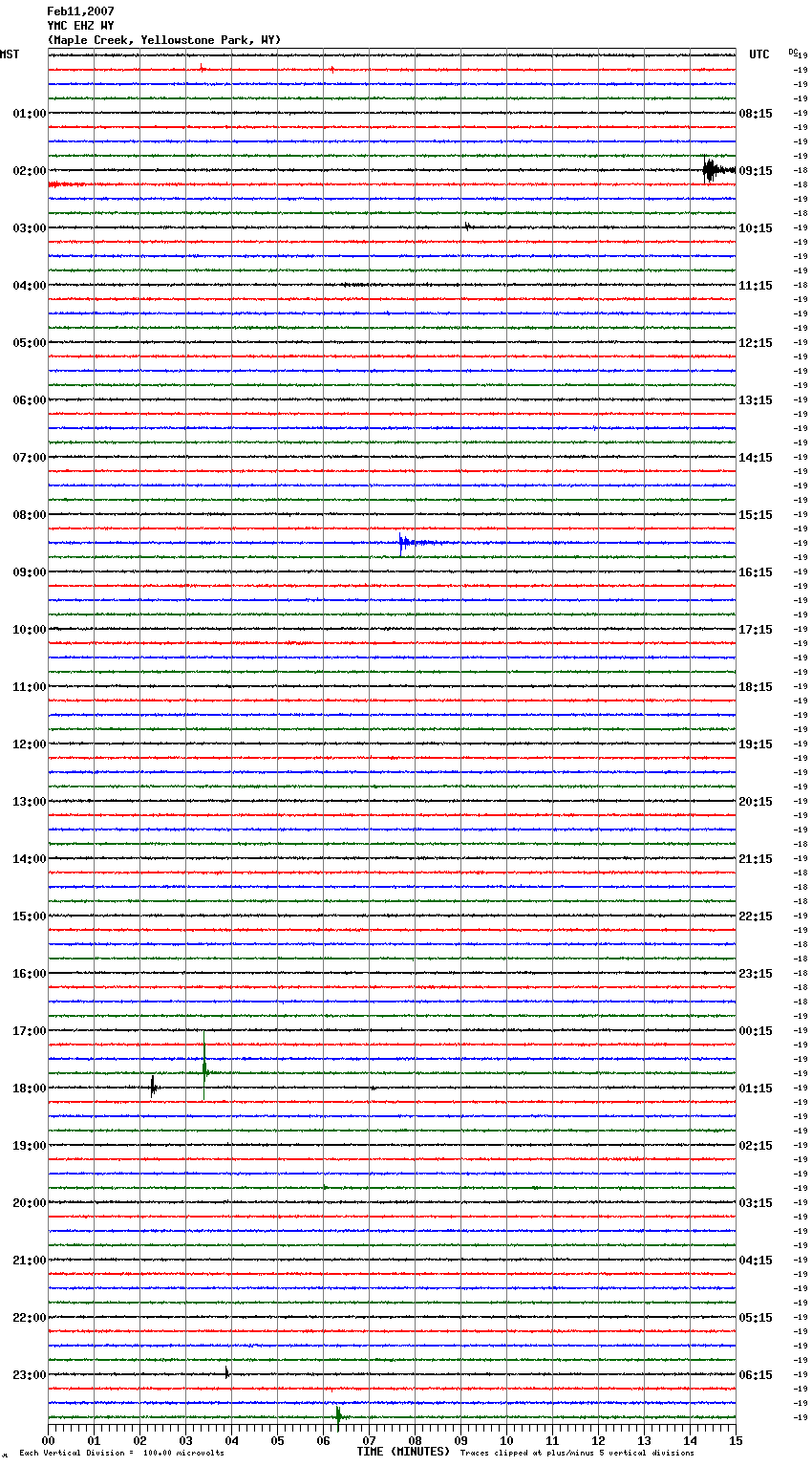812x1466 pixels.
Task: Click minute 05 on the bottom time axis
Action: click(277, 1440)
